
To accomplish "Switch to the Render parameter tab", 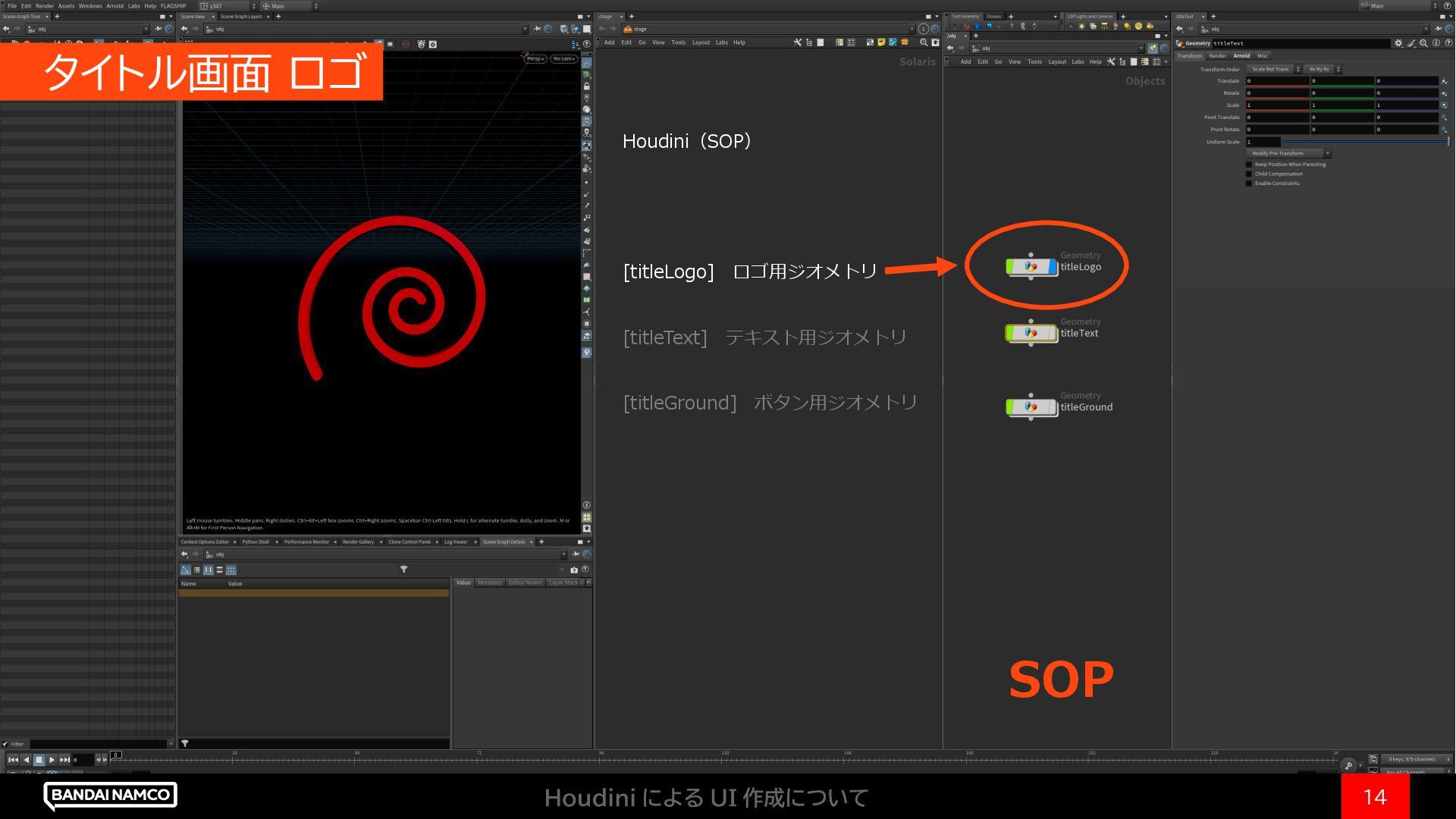I will (1217, 55).
